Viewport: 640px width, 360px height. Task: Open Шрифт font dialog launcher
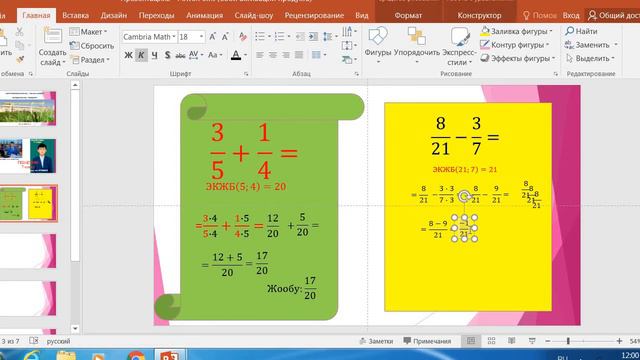[x=246, y=74]
